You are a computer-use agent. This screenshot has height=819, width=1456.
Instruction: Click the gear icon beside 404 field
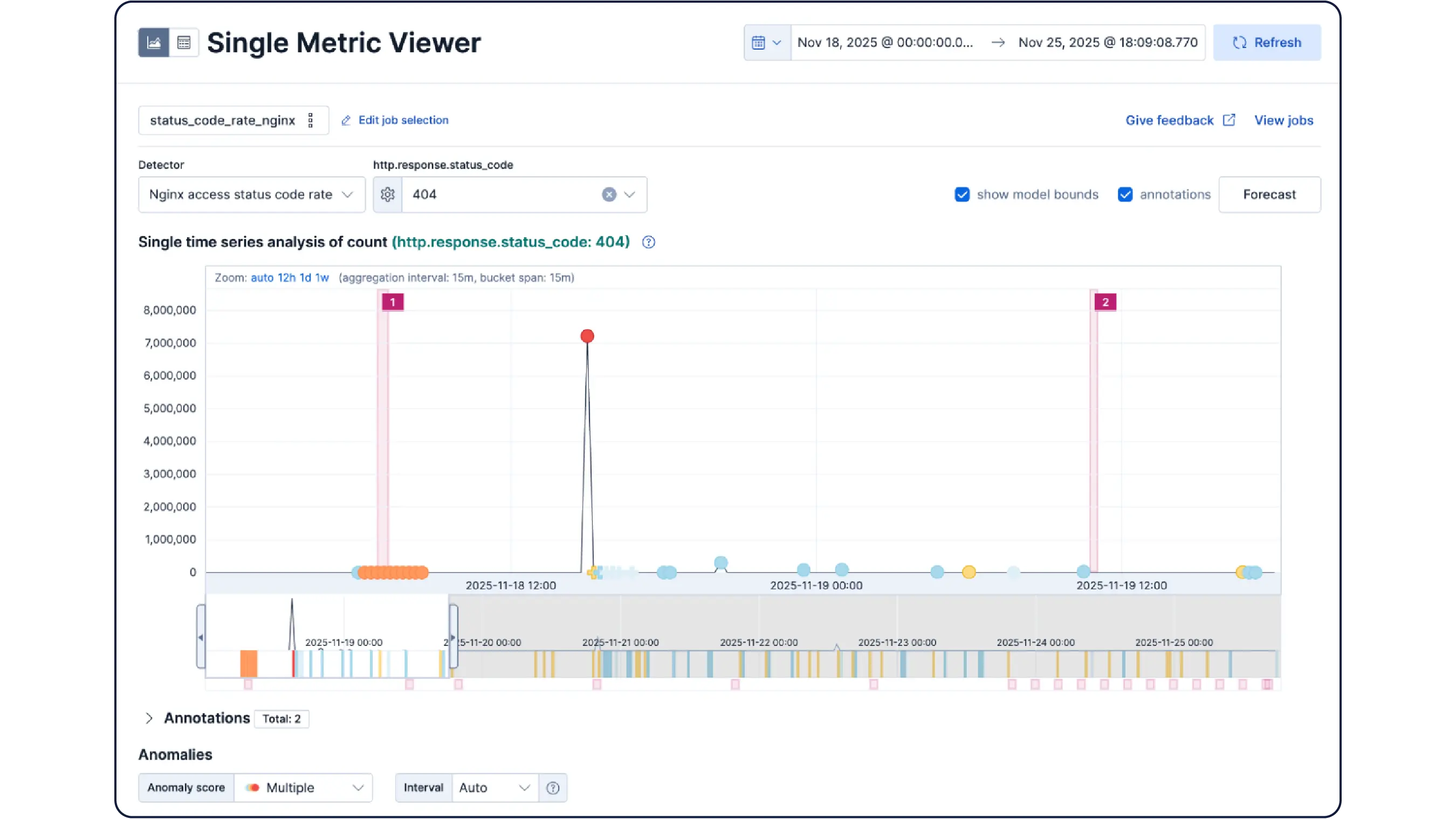click(x=387, y=195)
